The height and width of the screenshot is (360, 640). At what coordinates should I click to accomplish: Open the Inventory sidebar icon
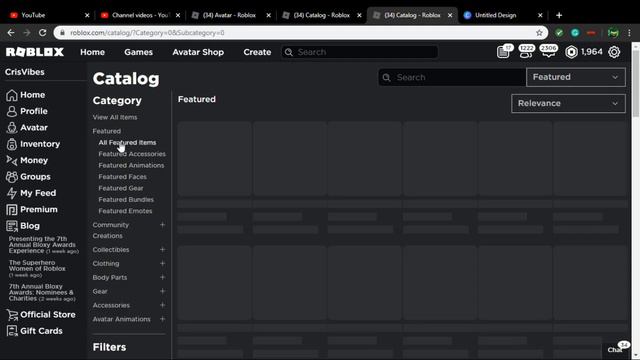(x=11, y=144)
